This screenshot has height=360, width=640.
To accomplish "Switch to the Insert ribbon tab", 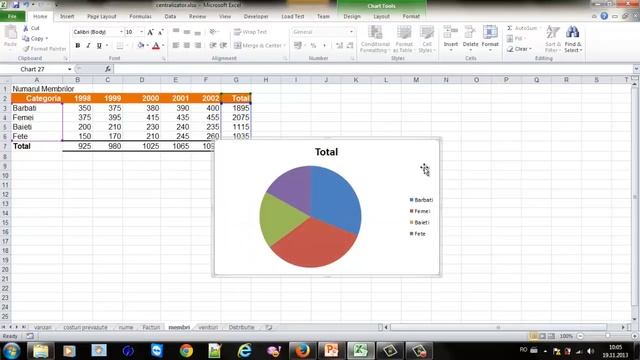I will pyautogui.click(x=67, y=16).
